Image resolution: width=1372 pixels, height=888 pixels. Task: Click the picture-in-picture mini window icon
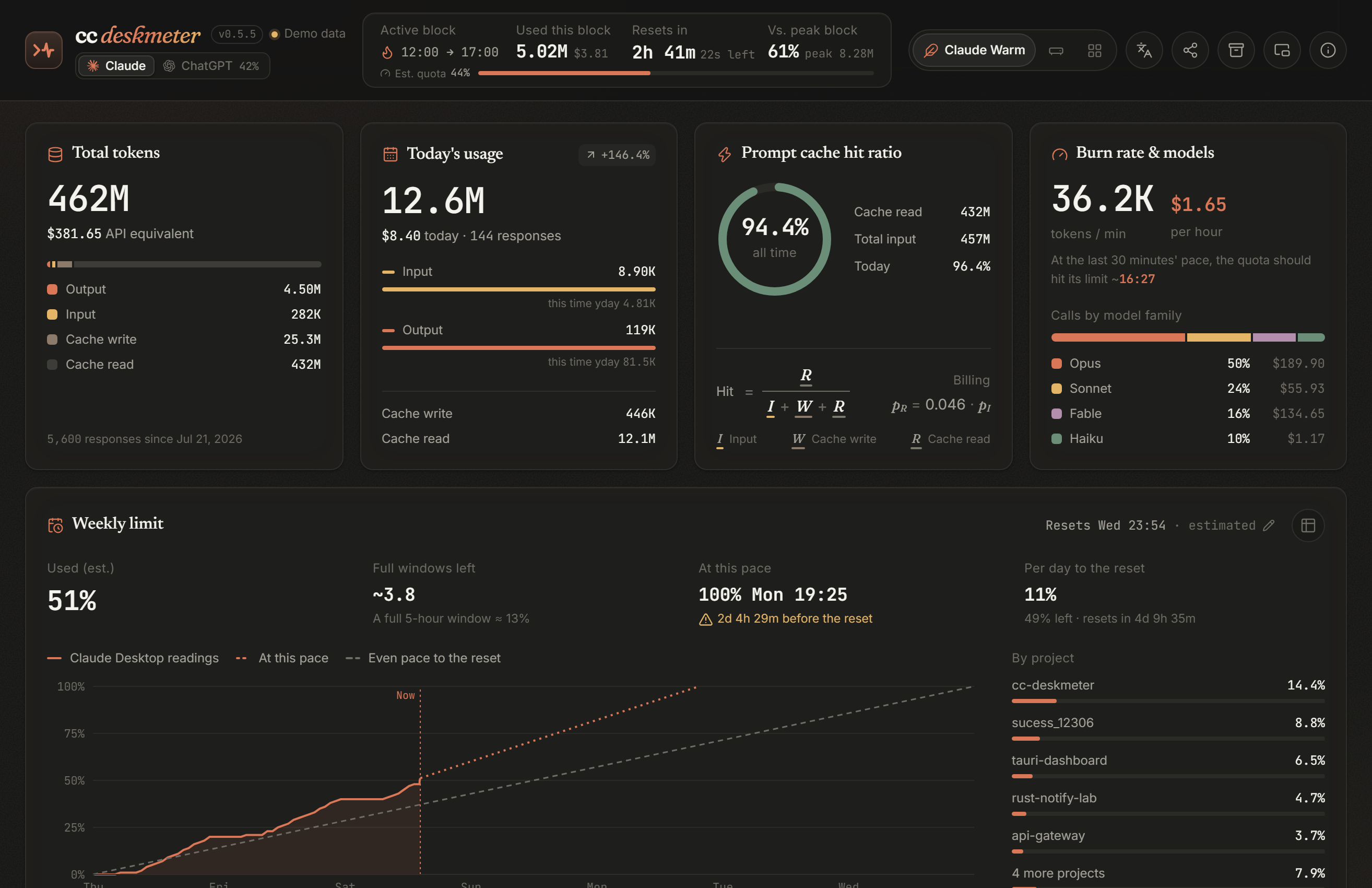[1282, 50]
